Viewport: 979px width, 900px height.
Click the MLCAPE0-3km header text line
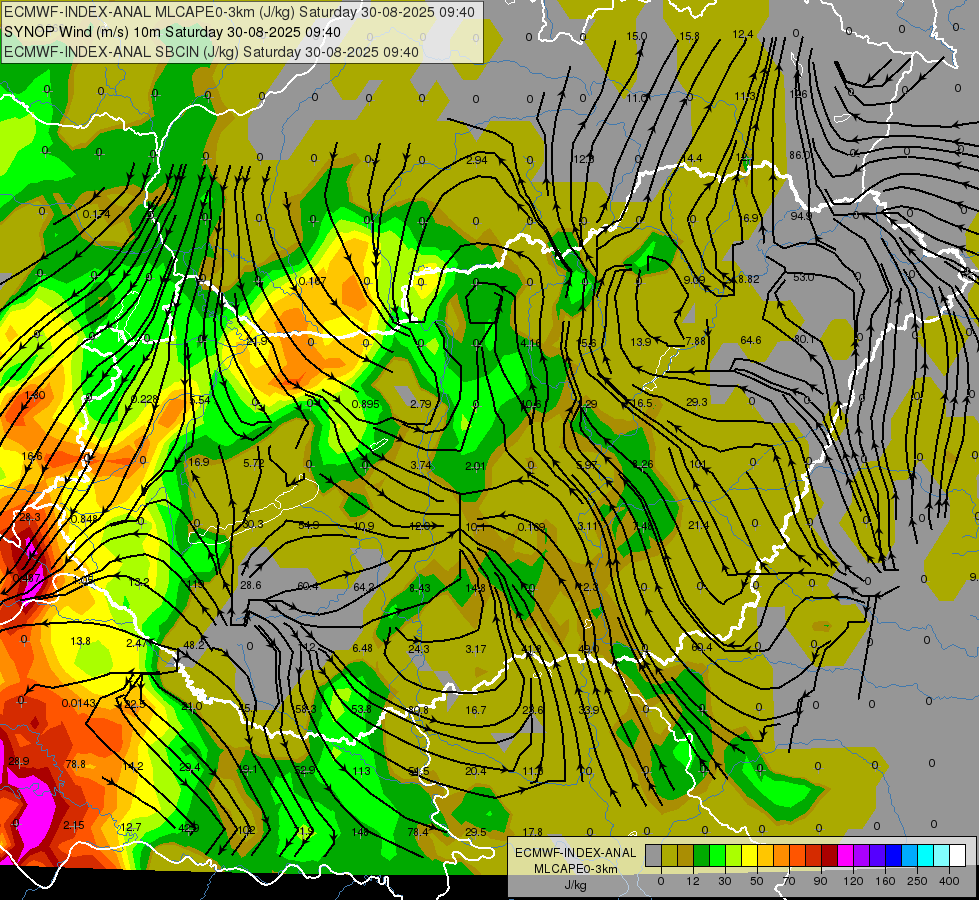(x=240, y=12)
